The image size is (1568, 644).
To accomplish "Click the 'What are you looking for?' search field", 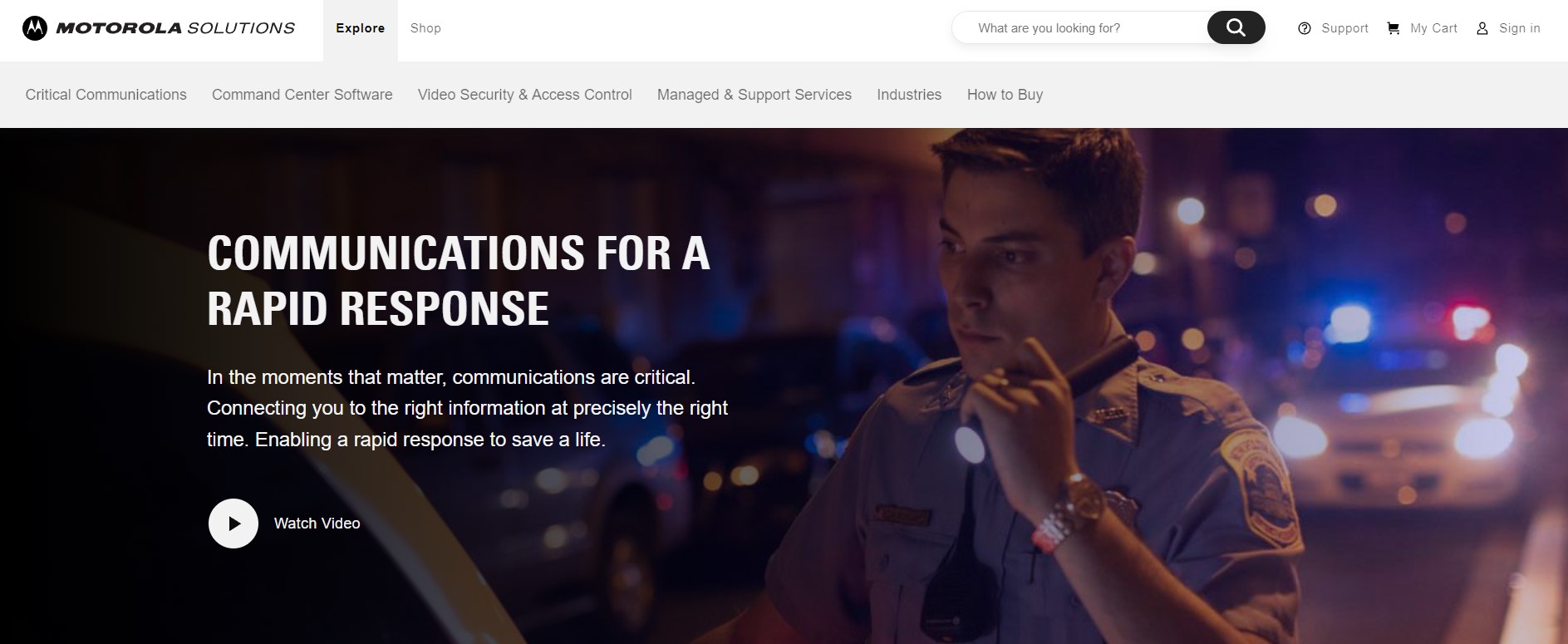I will pyautogui.click(x=1080, y=27).
